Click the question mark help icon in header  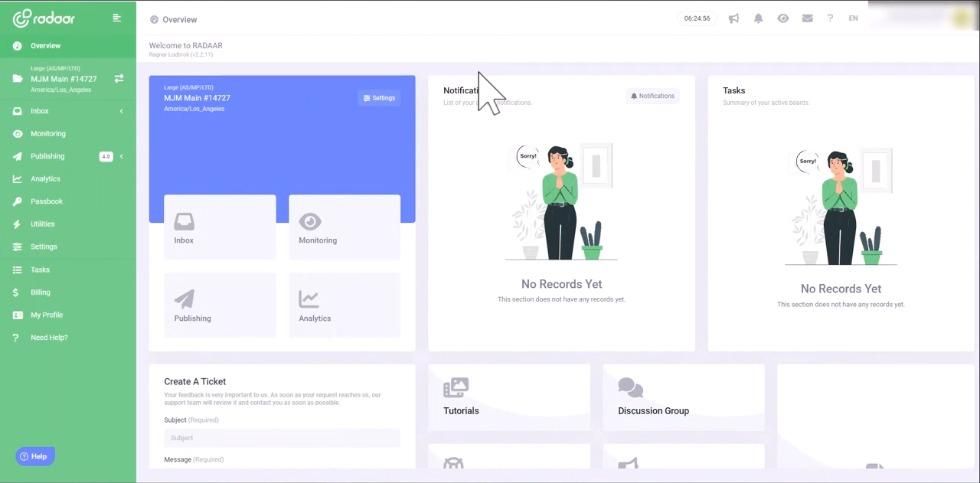[x=830, y=18]
